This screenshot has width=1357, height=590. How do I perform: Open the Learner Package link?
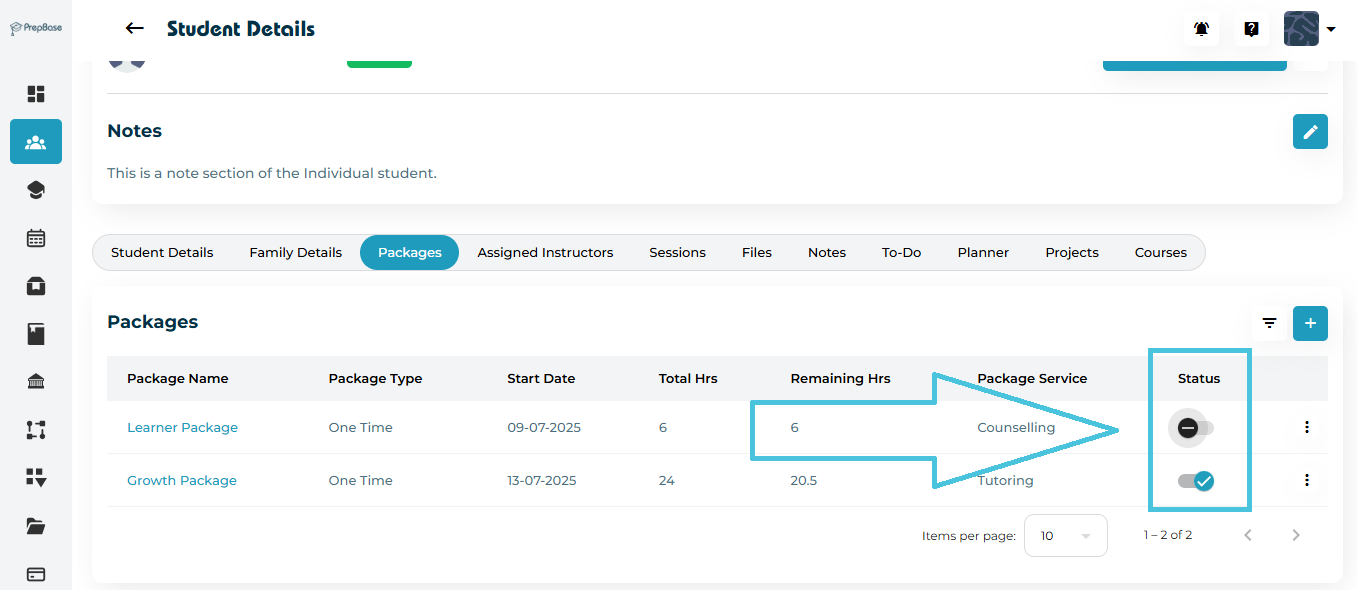tap(182, 428)
